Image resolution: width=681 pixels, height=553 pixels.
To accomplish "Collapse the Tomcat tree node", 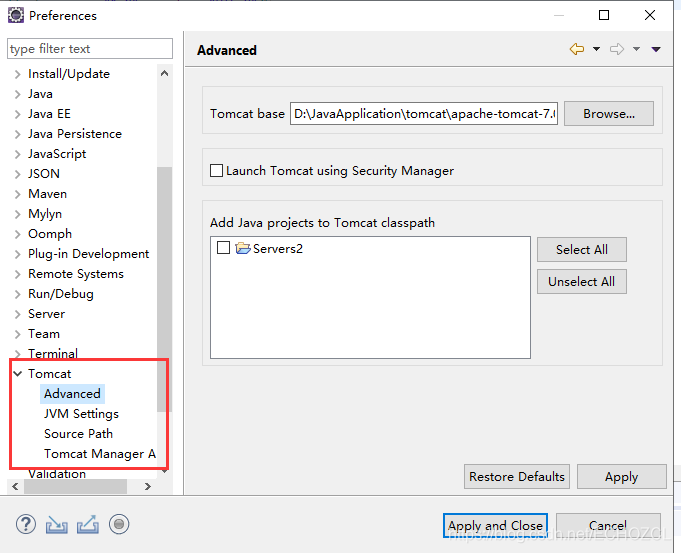I will click(17, 374).
